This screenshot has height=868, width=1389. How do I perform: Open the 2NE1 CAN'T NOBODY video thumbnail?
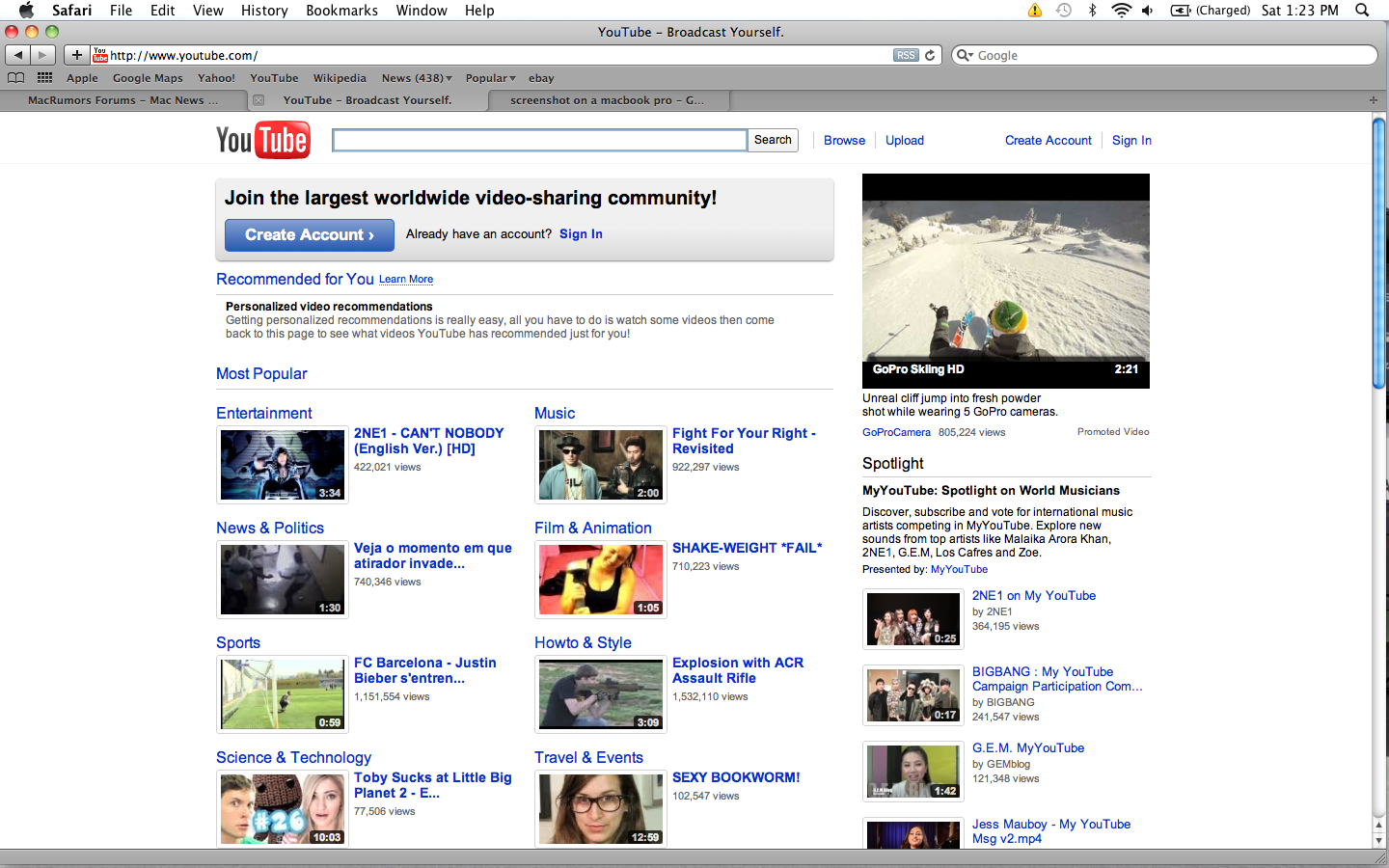283,465
